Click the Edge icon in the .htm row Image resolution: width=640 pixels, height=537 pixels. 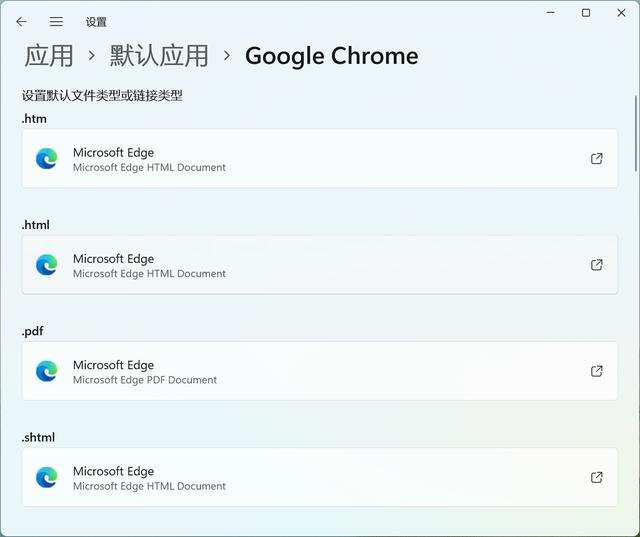47,159
